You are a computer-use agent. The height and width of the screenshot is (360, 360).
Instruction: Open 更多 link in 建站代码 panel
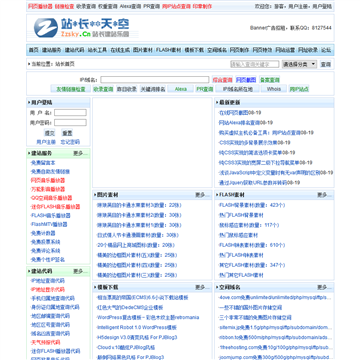81,271
